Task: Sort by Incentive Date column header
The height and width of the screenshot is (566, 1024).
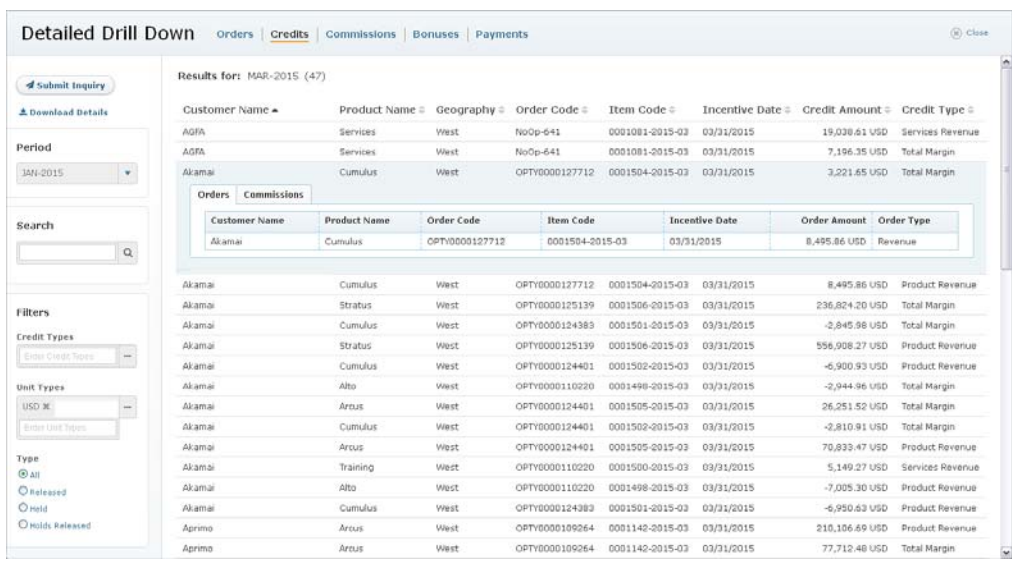Action: pyautogui.click(x=746, y=110)
